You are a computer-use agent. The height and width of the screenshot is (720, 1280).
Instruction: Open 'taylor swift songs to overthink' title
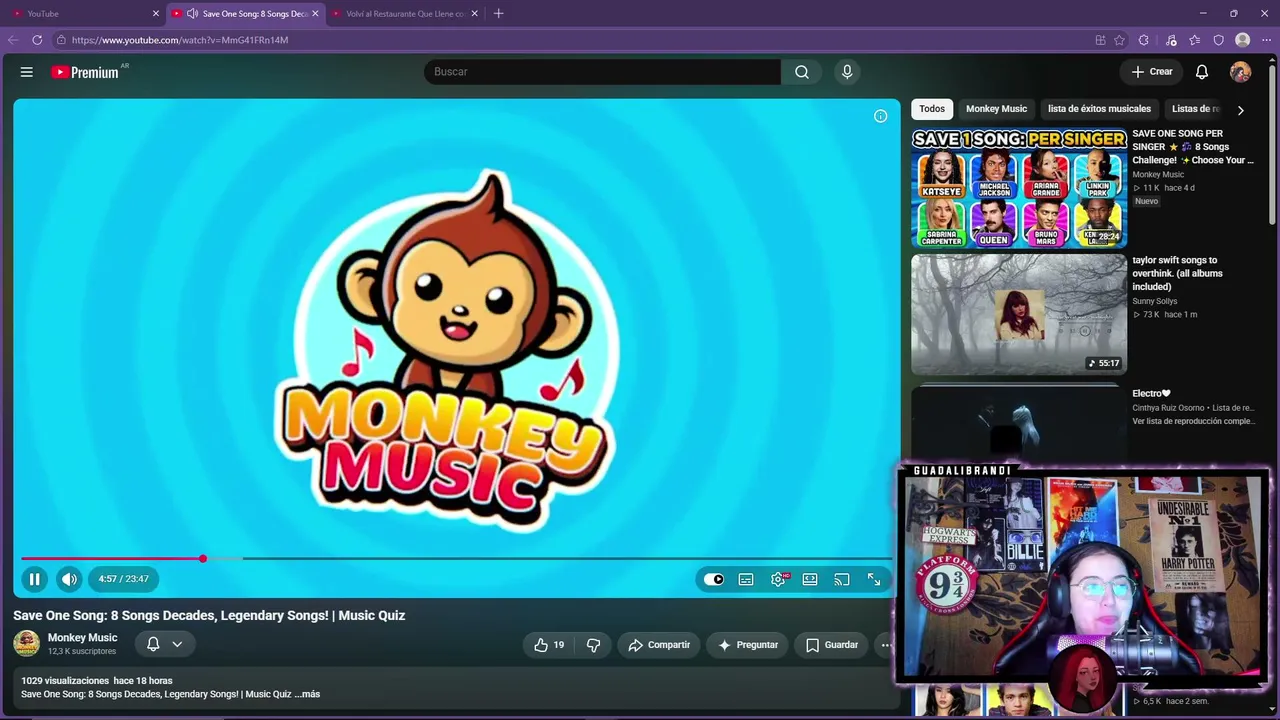[x=1177, y=273]
